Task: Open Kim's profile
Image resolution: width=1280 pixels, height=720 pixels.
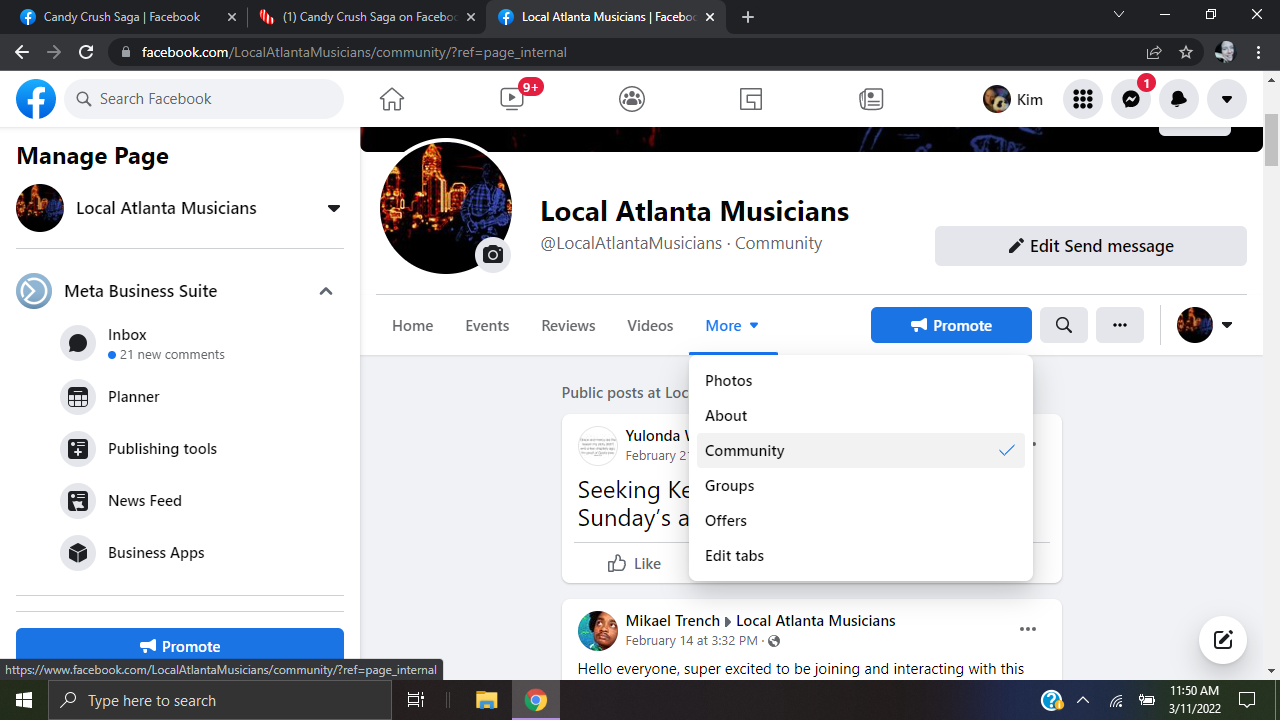Action: (1014, 99)
